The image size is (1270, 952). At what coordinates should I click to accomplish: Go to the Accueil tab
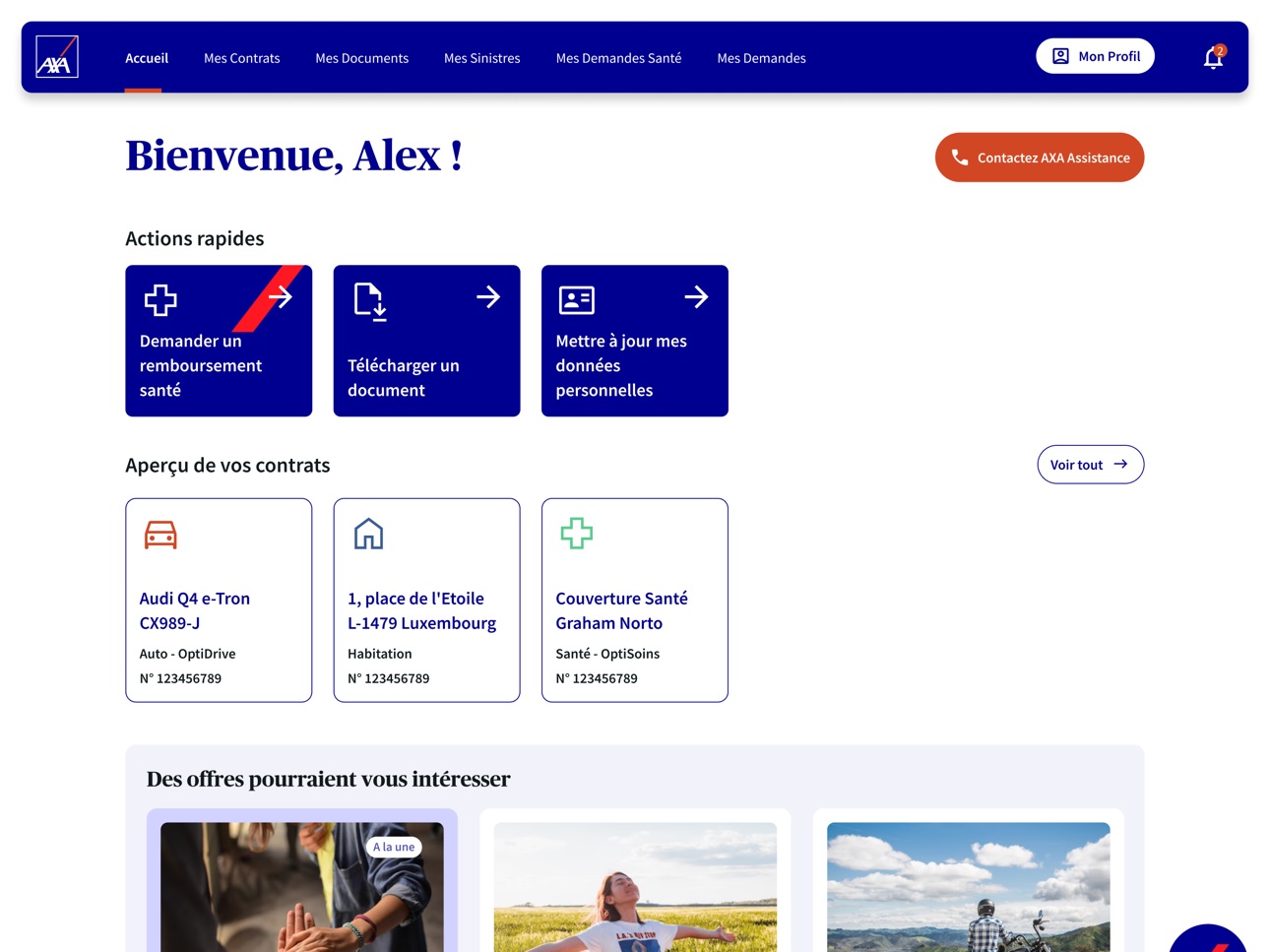click(147, 58)
